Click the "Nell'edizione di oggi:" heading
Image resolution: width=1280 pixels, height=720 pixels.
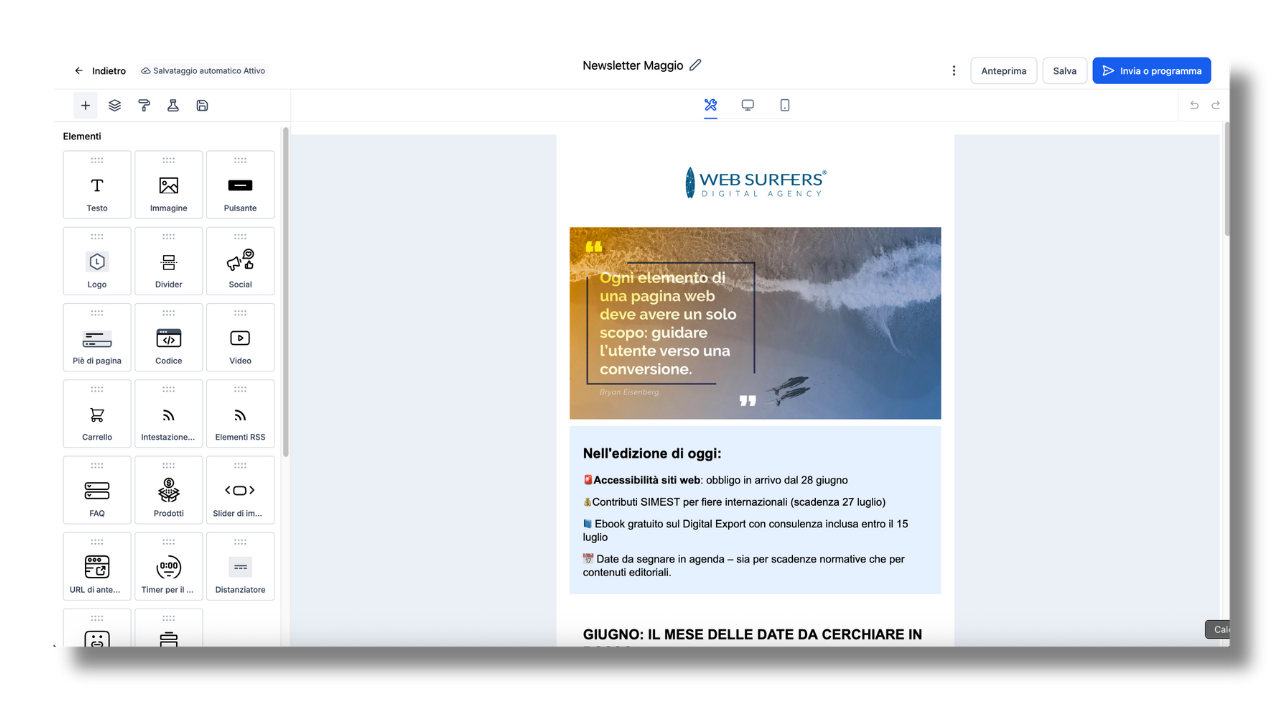pos(652,453)
